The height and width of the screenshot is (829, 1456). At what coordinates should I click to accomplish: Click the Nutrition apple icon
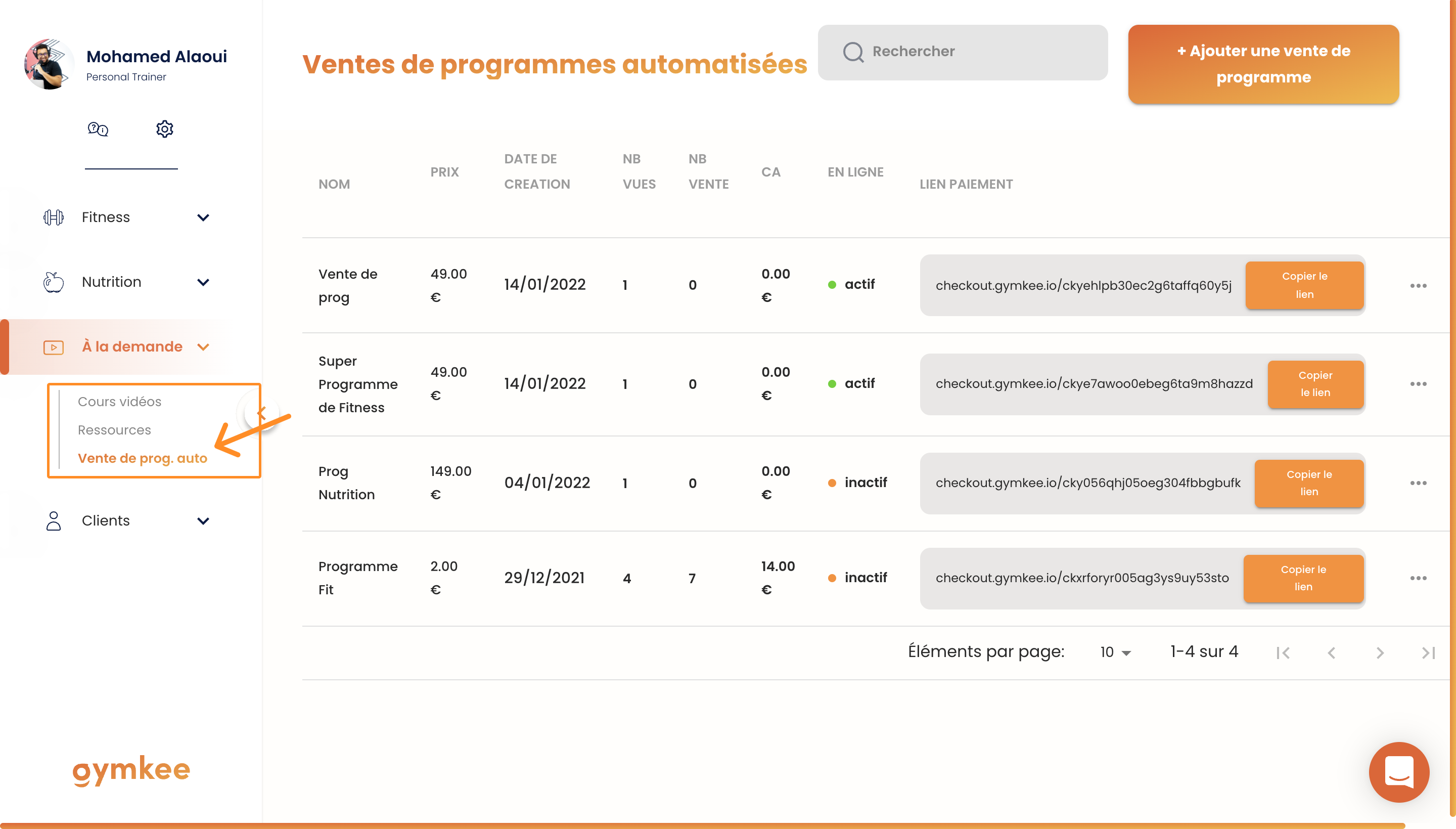[x=54, y=282]
